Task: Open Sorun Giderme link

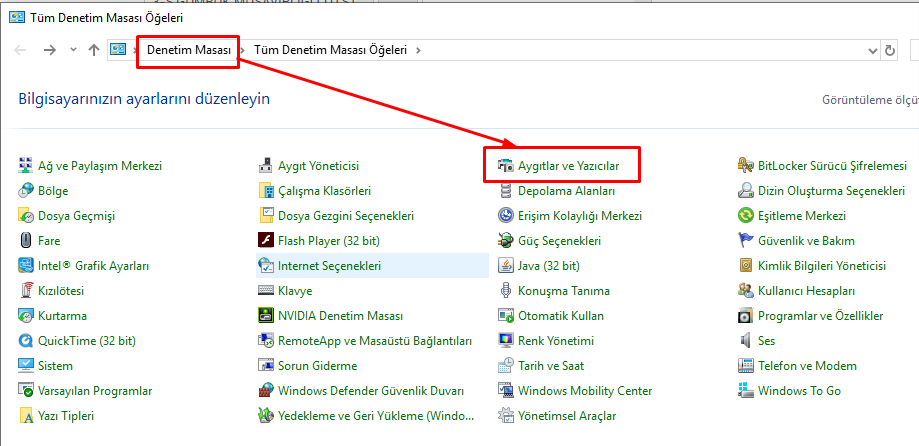Action: click(318, 366)
